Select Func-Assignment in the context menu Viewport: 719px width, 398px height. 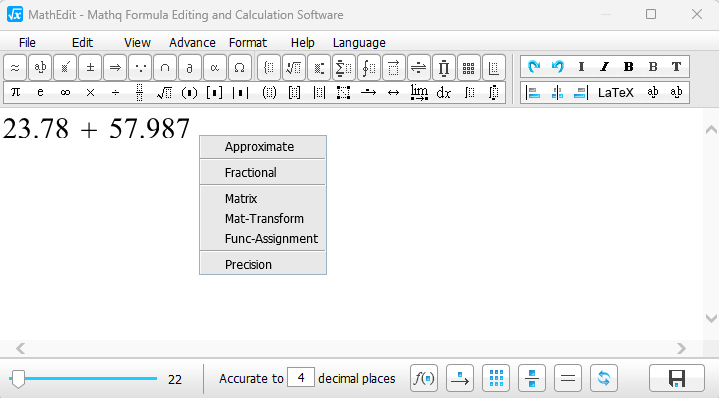263,239
